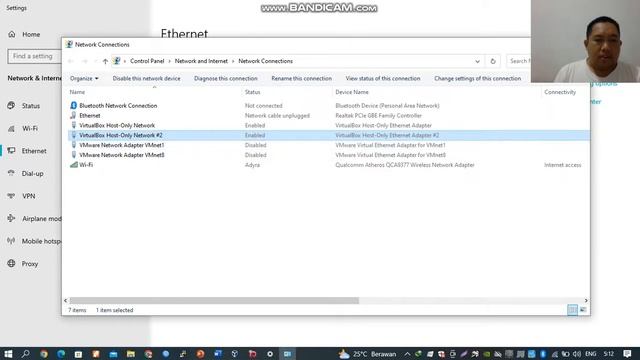Select the Airplane mode icon in Settings

click(11, 218)
